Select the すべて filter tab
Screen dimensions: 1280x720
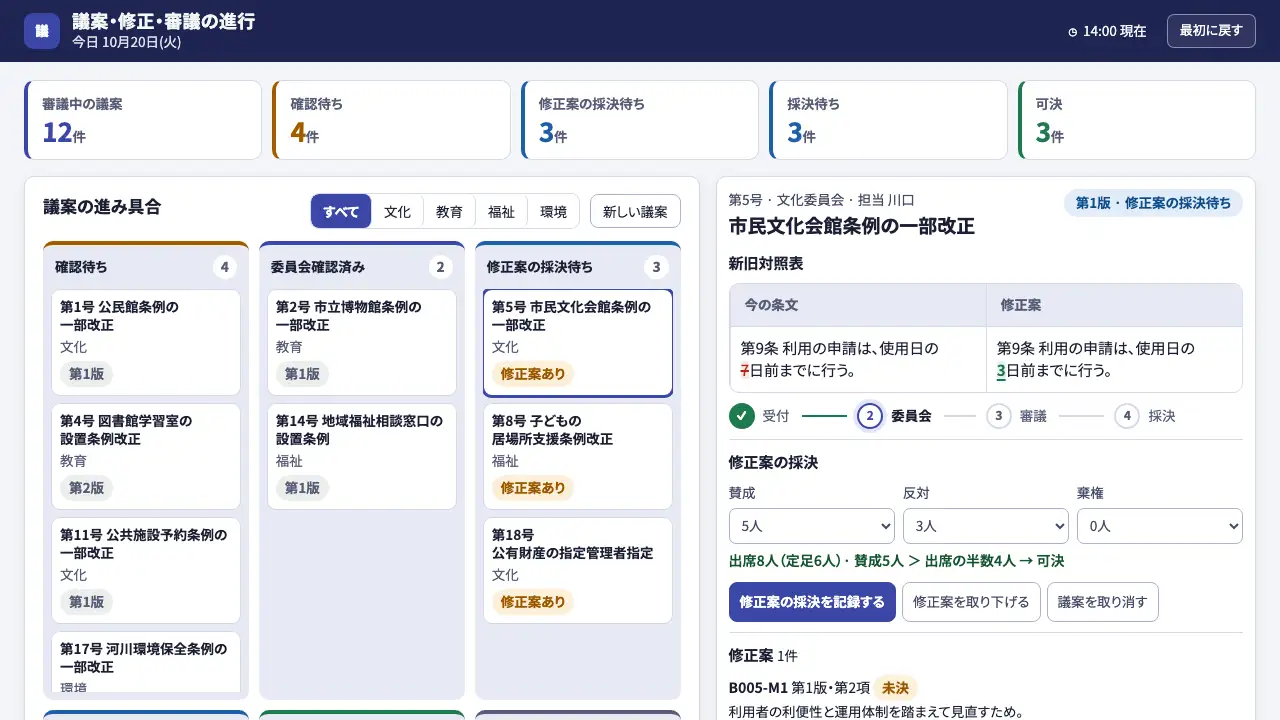(x=341, y=211)
